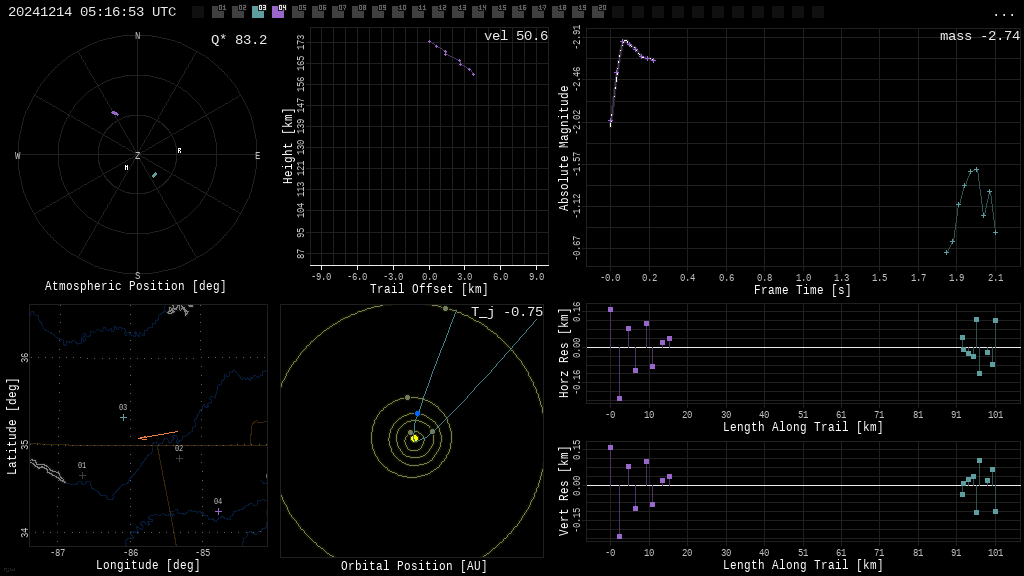
Task: Click the yellow Sun in orbital plot
Action: (x=414, y=438)
